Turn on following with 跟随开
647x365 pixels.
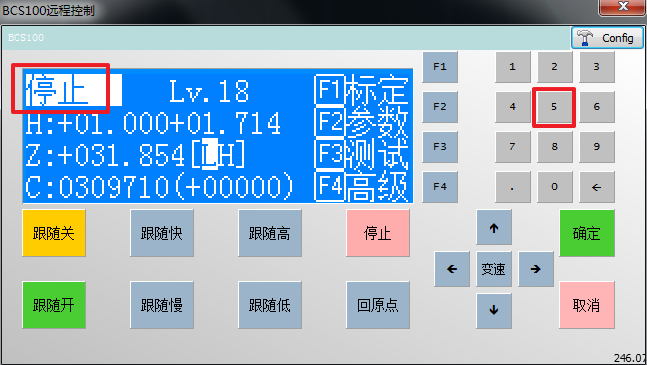[54, 305]
